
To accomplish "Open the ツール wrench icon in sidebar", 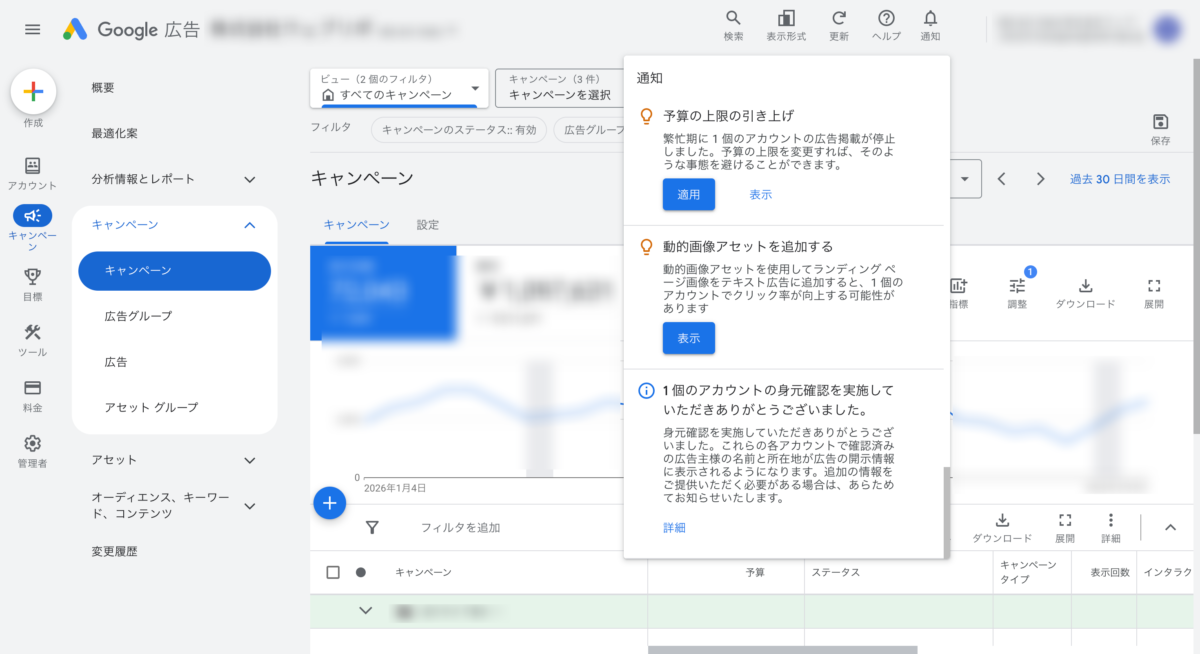I will pyautogui.click(x=32, y=333).
